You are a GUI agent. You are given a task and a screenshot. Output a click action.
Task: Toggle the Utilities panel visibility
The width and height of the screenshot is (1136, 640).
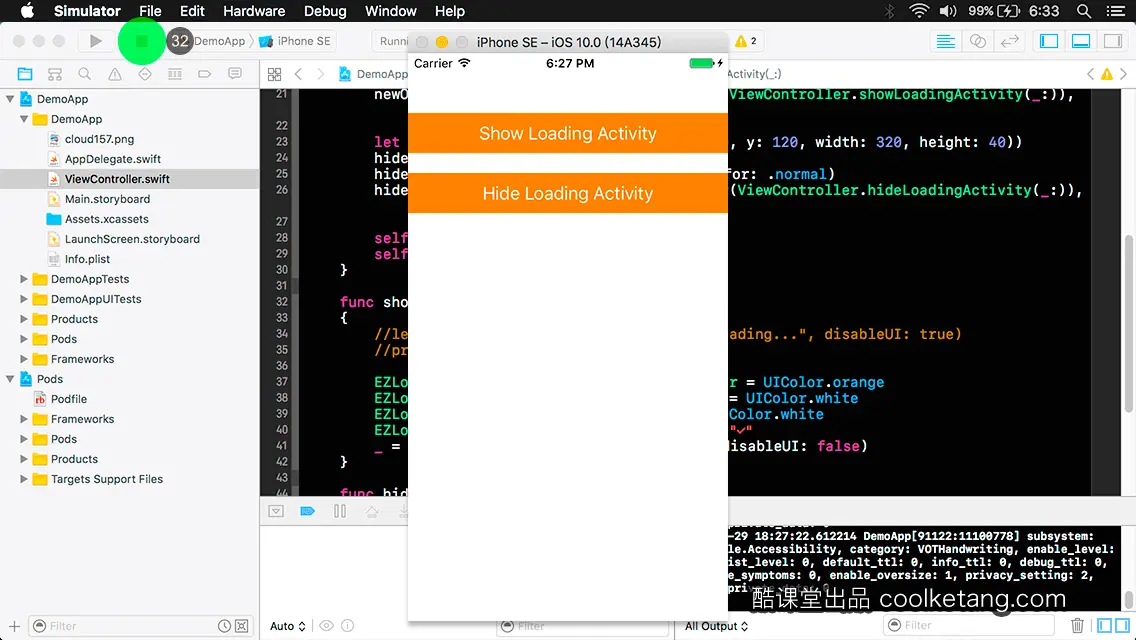pos(1113,41)
